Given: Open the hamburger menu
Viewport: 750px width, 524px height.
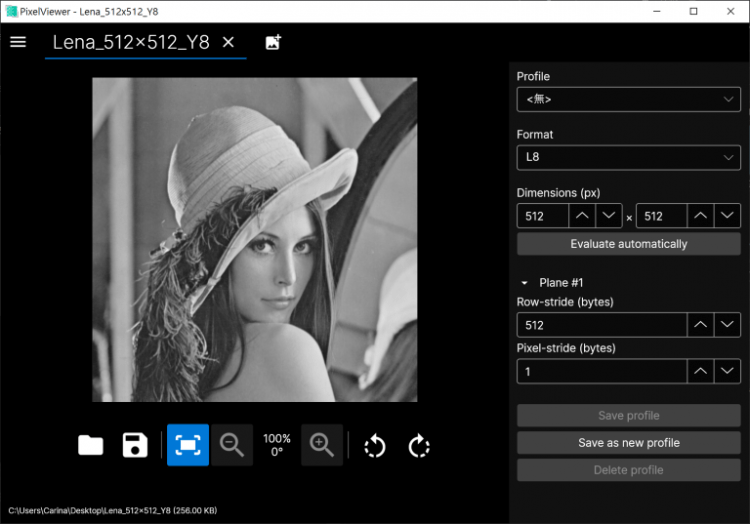Looking at the screenshot, I should click(x=18, y=42).
